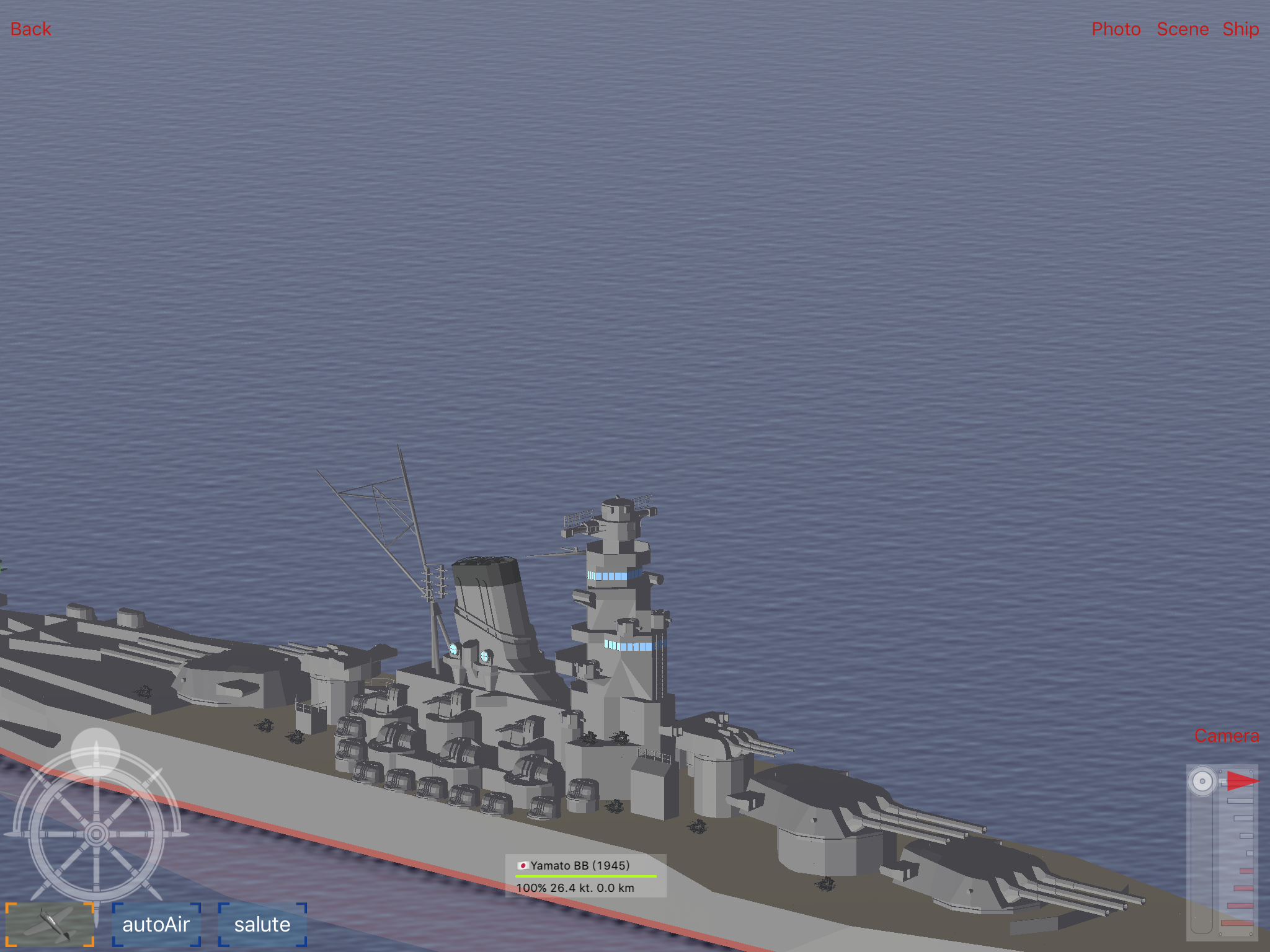1270x952 pixels.
Task: Click the Japanese flag icon in ship label
Action: (x=523, y=865)
